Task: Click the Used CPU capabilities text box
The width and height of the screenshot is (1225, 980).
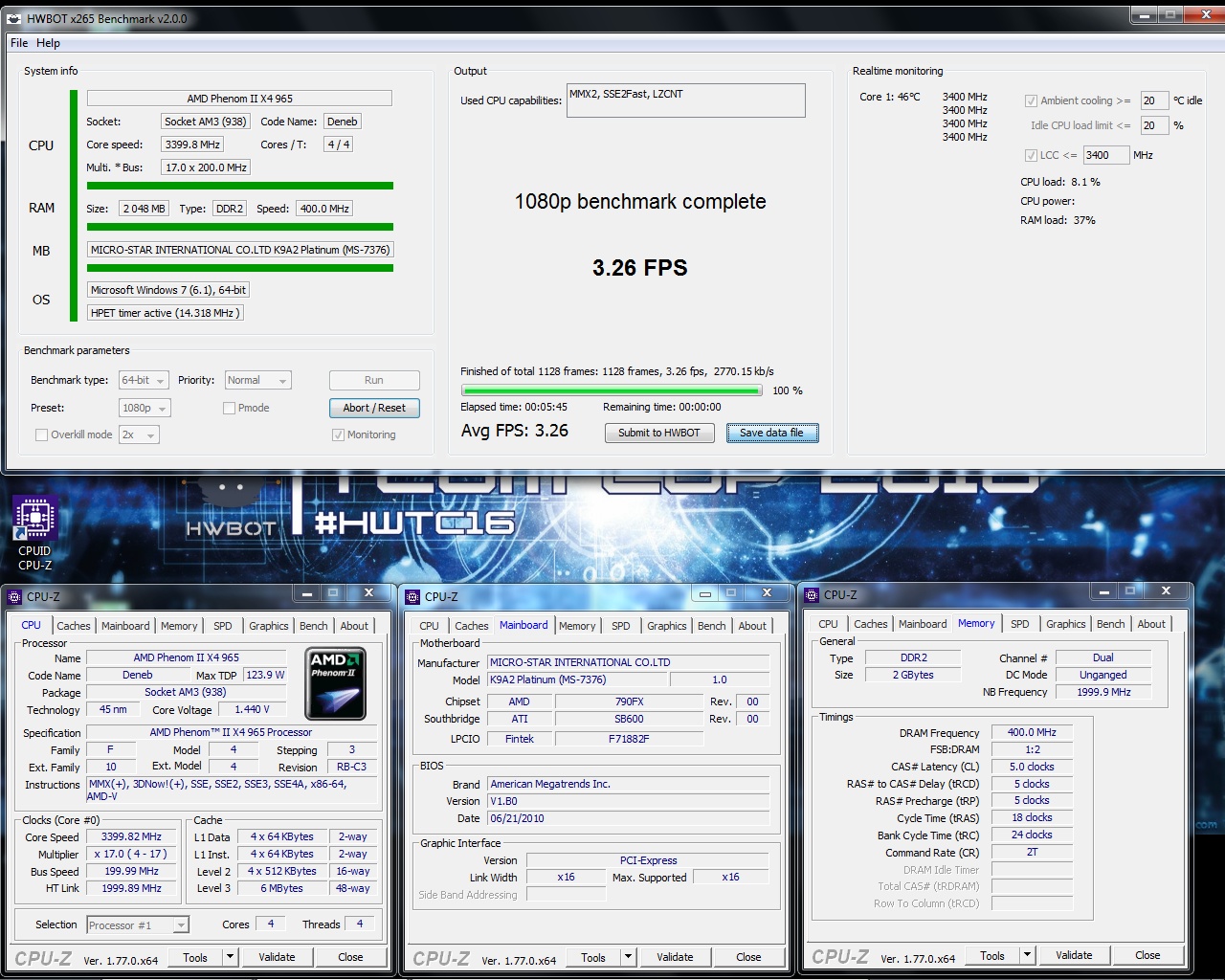Action: click(x=685, y=100)
